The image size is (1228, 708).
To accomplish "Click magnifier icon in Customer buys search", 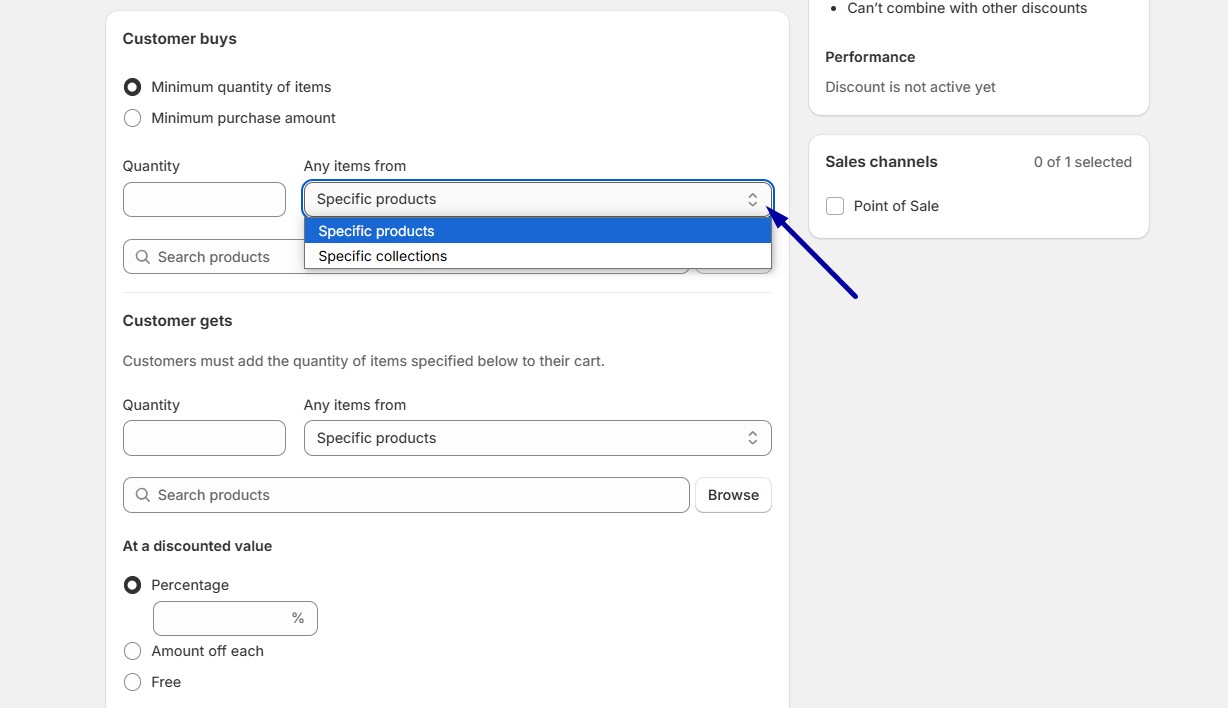I will [142, 257].
